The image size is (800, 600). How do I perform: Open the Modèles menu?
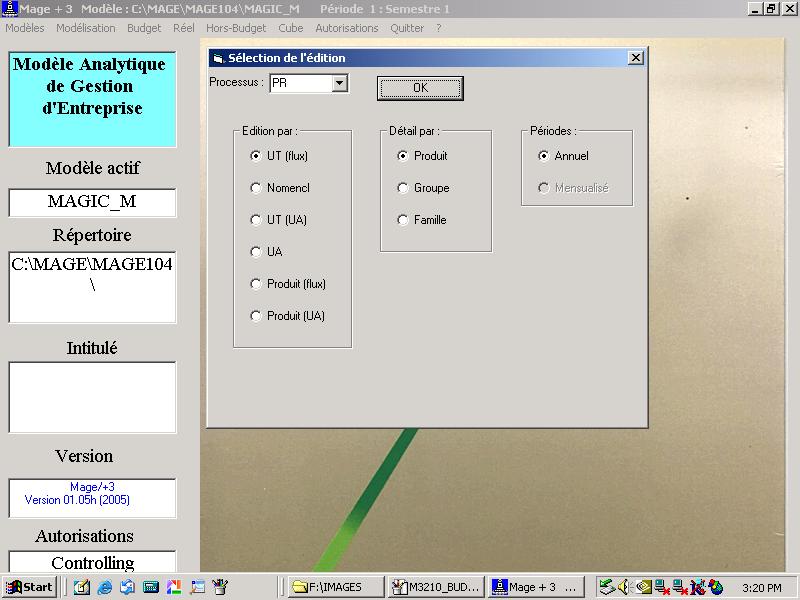[24, 28]
